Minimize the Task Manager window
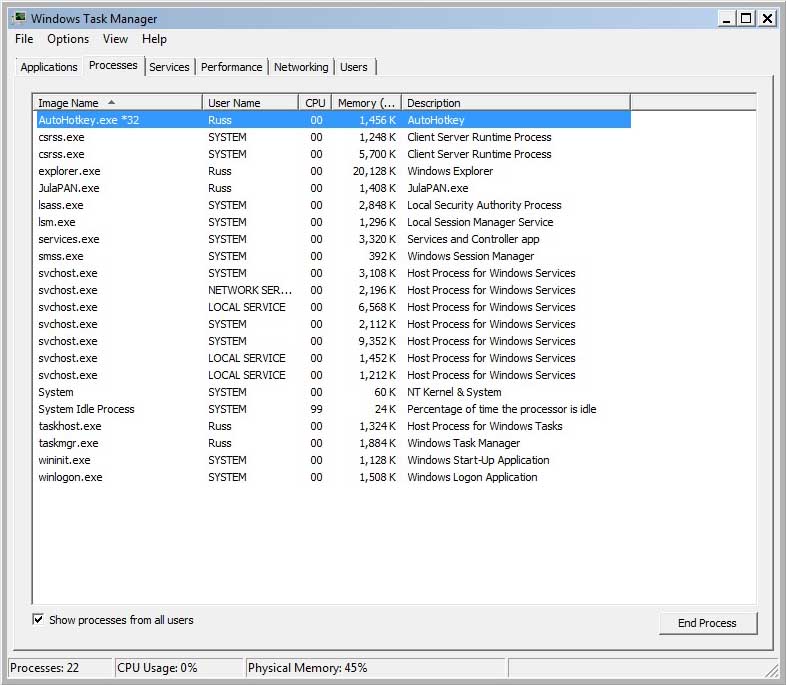Image resolution: width=786 pixels, height=685 pixels. click(x=726, y=19)
